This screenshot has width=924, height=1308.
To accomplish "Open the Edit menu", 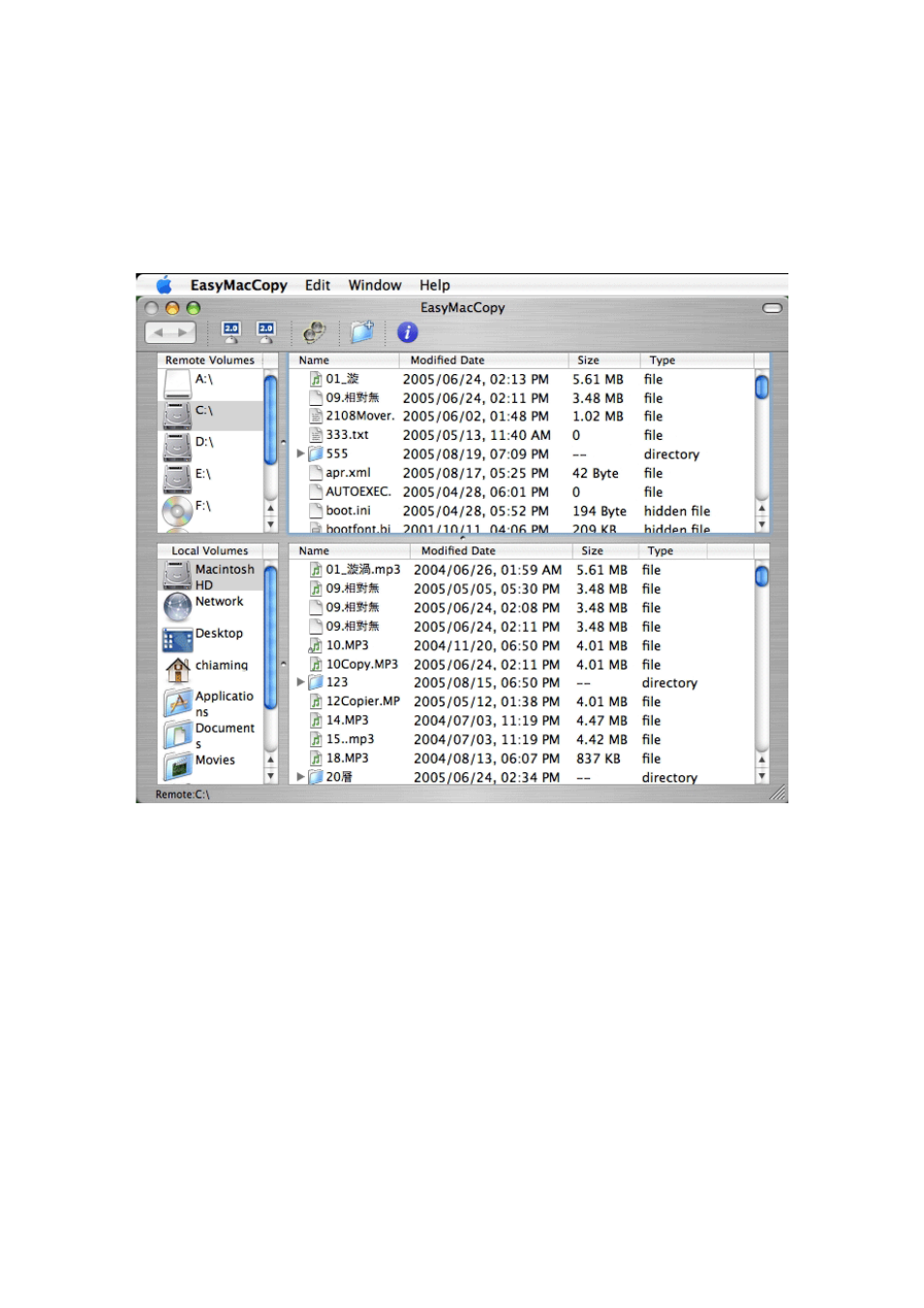I will [x=318, y=285].
